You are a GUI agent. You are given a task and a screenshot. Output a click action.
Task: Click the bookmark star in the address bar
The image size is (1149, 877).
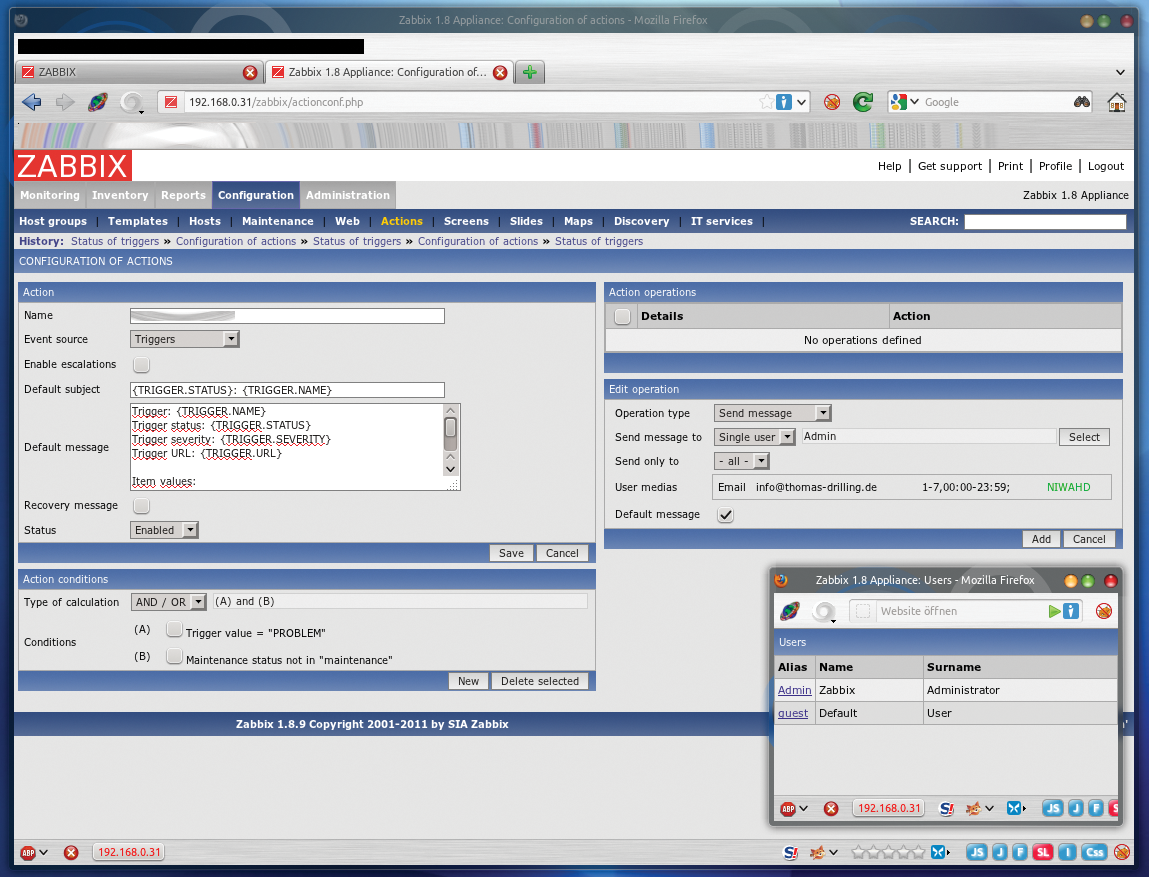766,102
